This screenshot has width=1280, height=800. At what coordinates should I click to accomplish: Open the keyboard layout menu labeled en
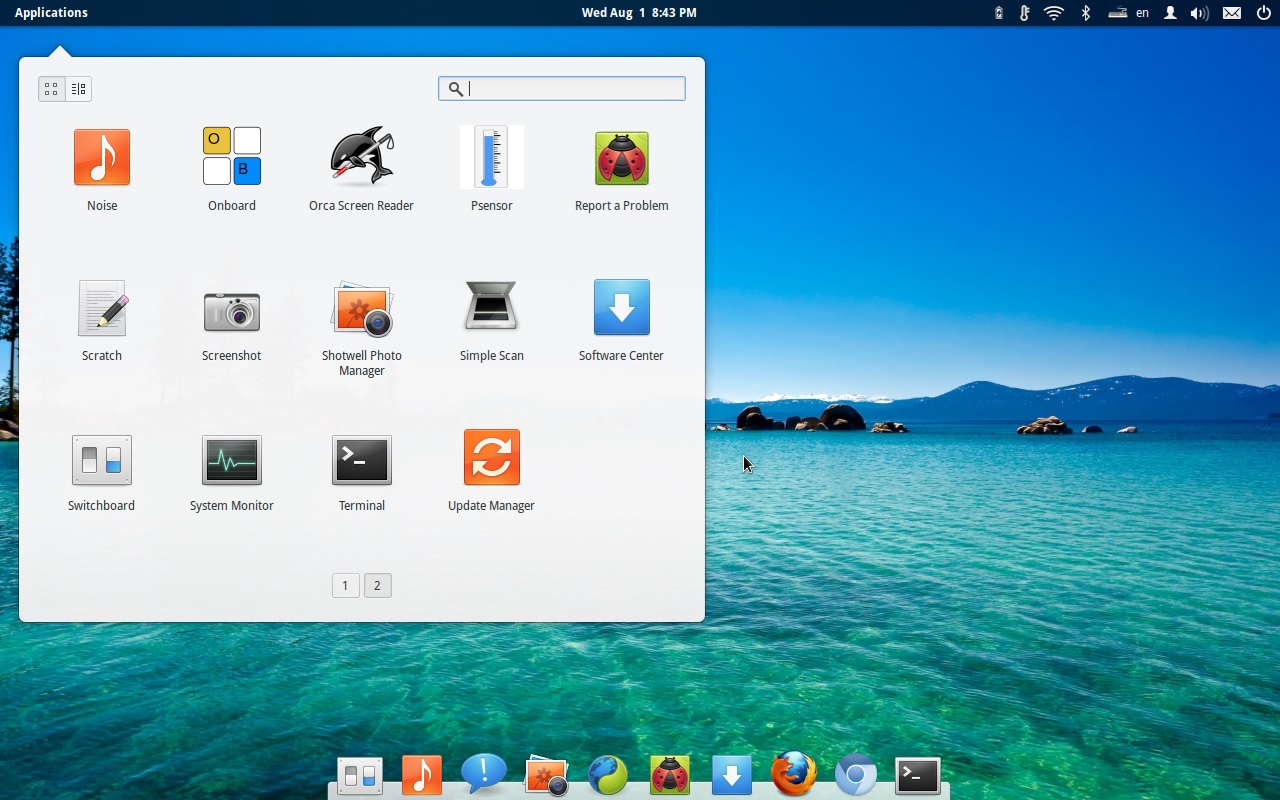coord(1141,13)
